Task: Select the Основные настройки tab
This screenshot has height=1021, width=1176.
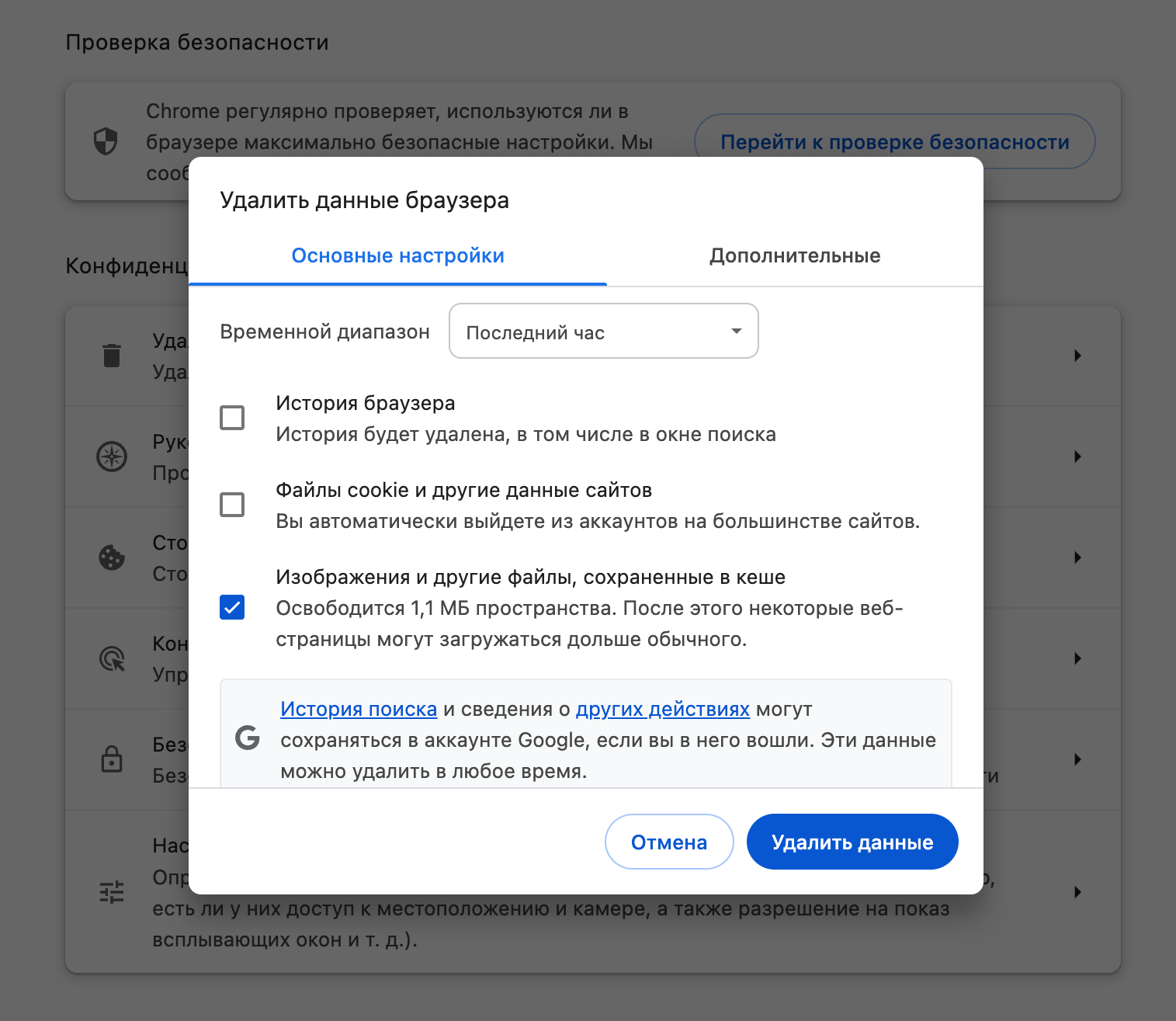Action: coord(397,255)
